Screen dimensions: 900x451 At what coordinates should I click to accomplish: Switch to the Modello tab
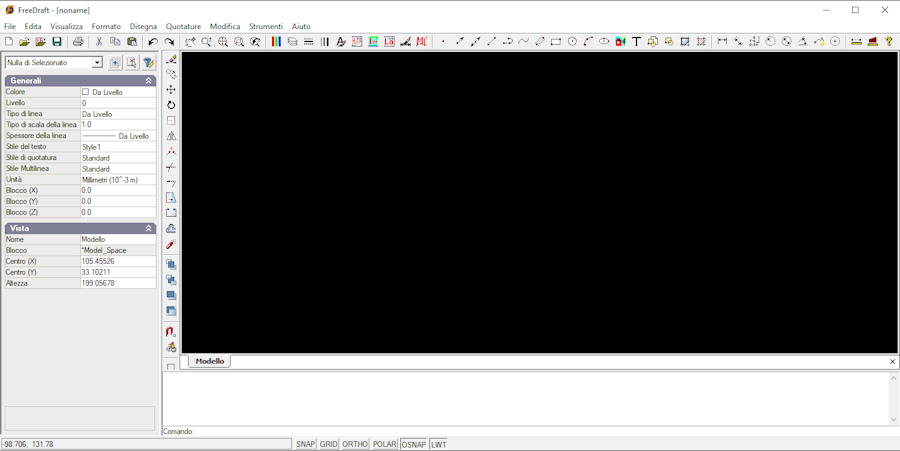pos(210,361)
